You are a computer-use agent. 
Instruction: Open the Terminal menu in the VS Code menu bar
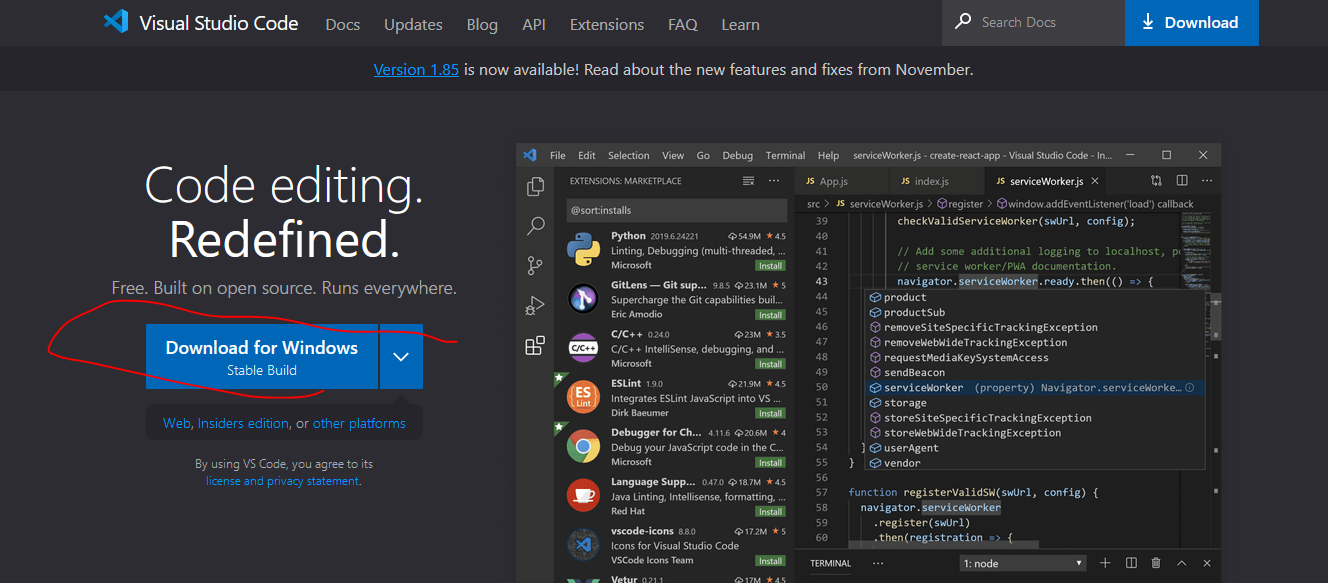click(785, 155)
